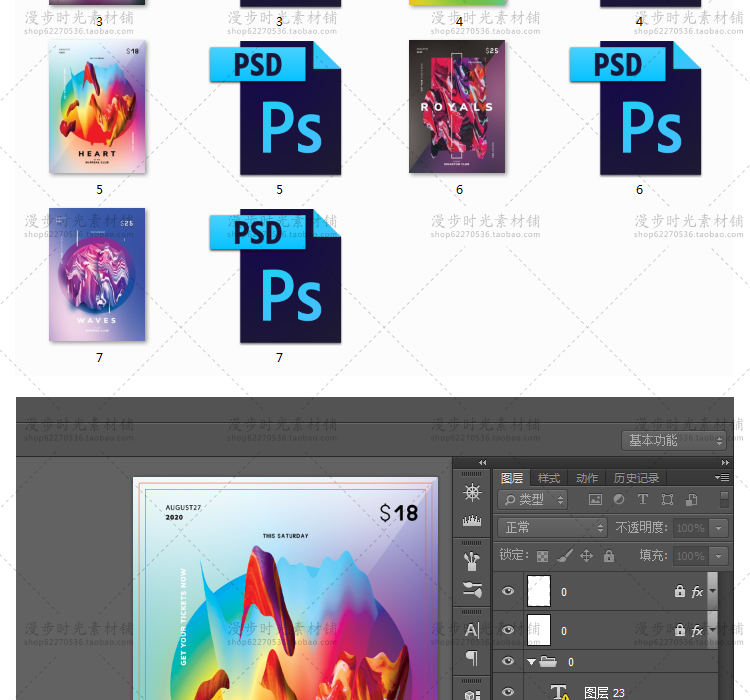
Task: Select the ROYALS poster thumbnail
Action: click(x=458, y=107)
